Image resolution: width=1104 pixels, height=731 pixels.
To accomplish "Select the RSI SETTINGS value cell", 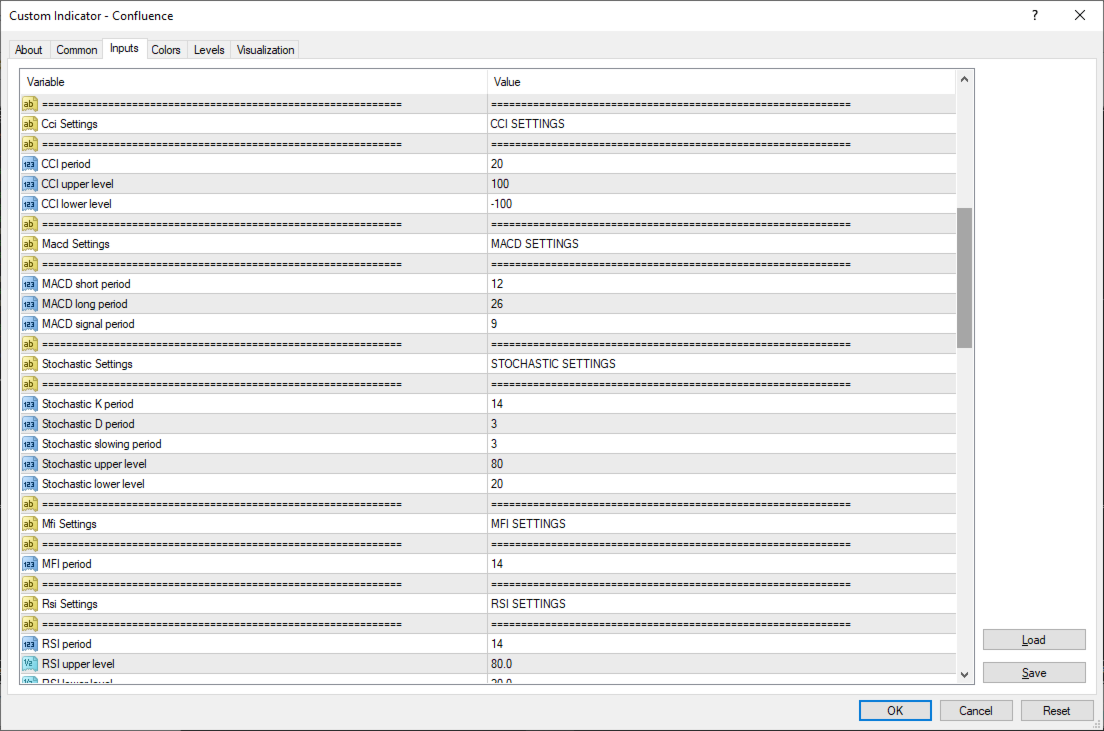I will pos(722,604).
